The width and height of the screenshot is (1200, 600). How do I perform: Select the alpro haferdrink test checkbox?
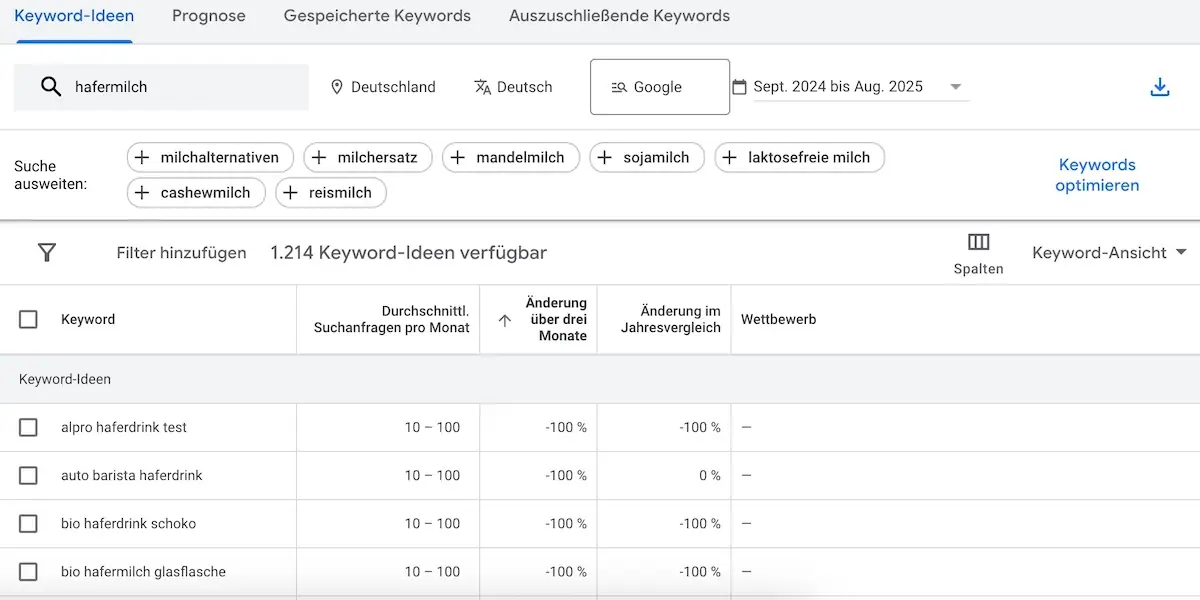(28, 427)
